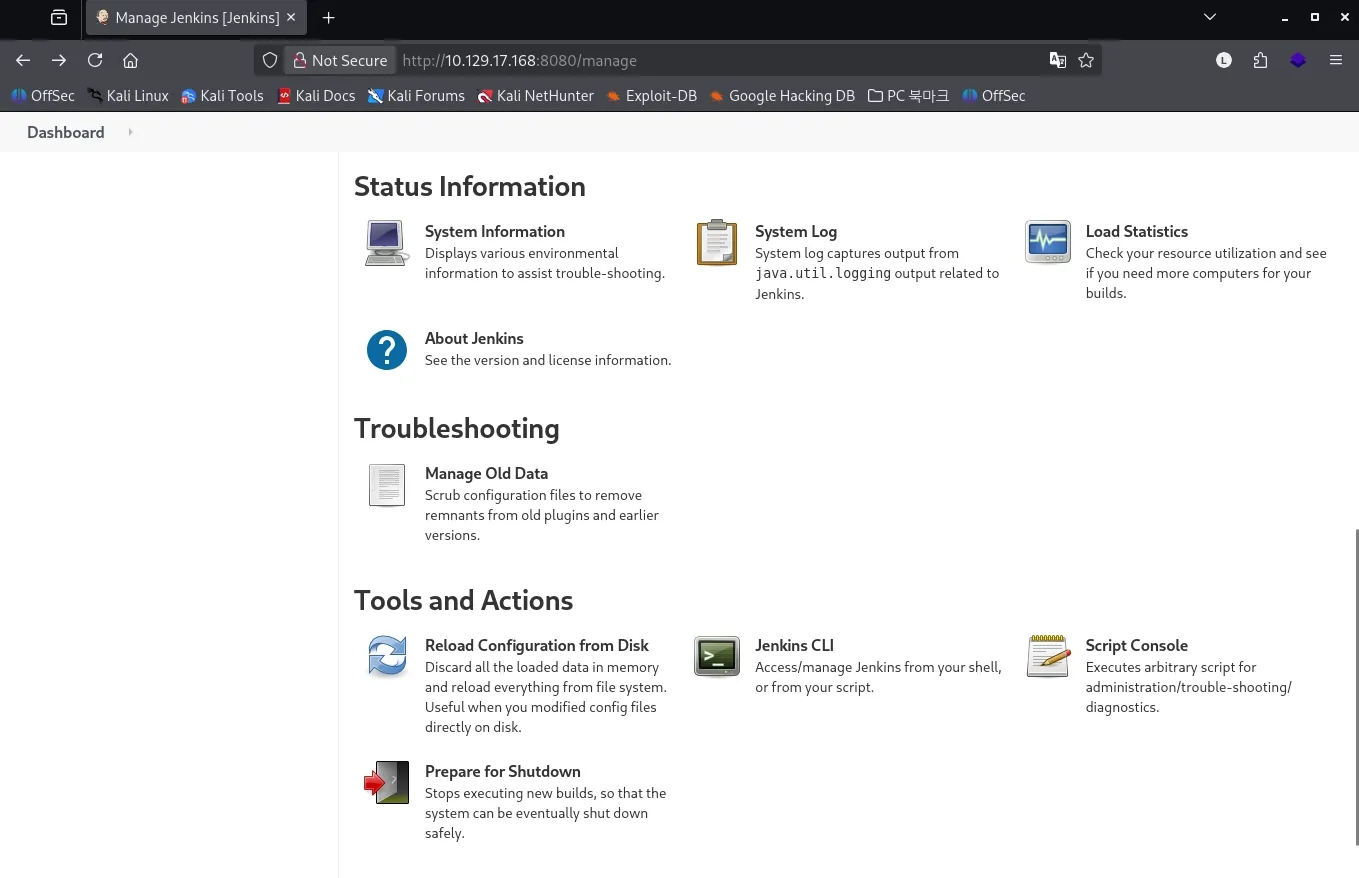Click the purple extension icon in toolbar
Screen dimensions: 1359x878
(x=1298, y=60)
